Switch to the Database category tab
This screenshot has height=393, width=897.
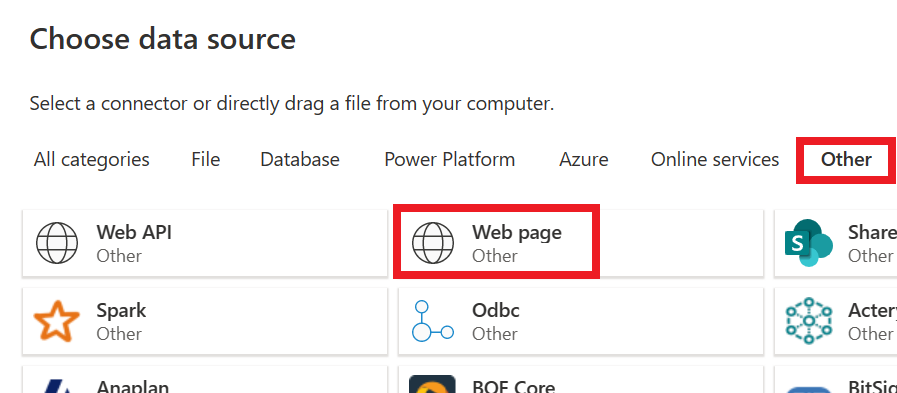coord(300,159)
